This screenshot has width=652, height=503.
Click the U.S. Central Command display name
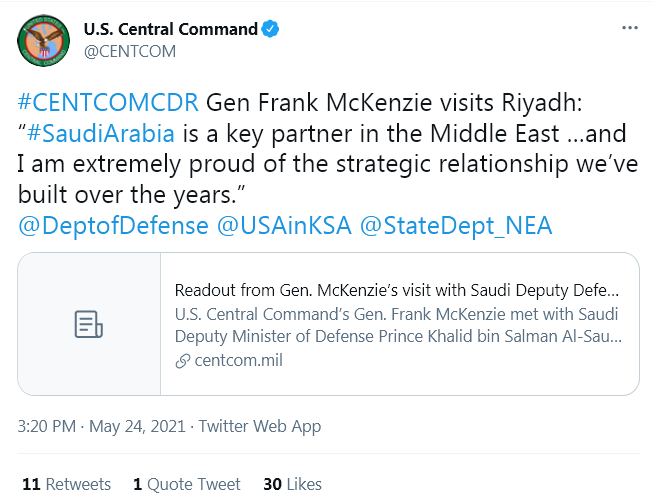click(x=171, y=29)
